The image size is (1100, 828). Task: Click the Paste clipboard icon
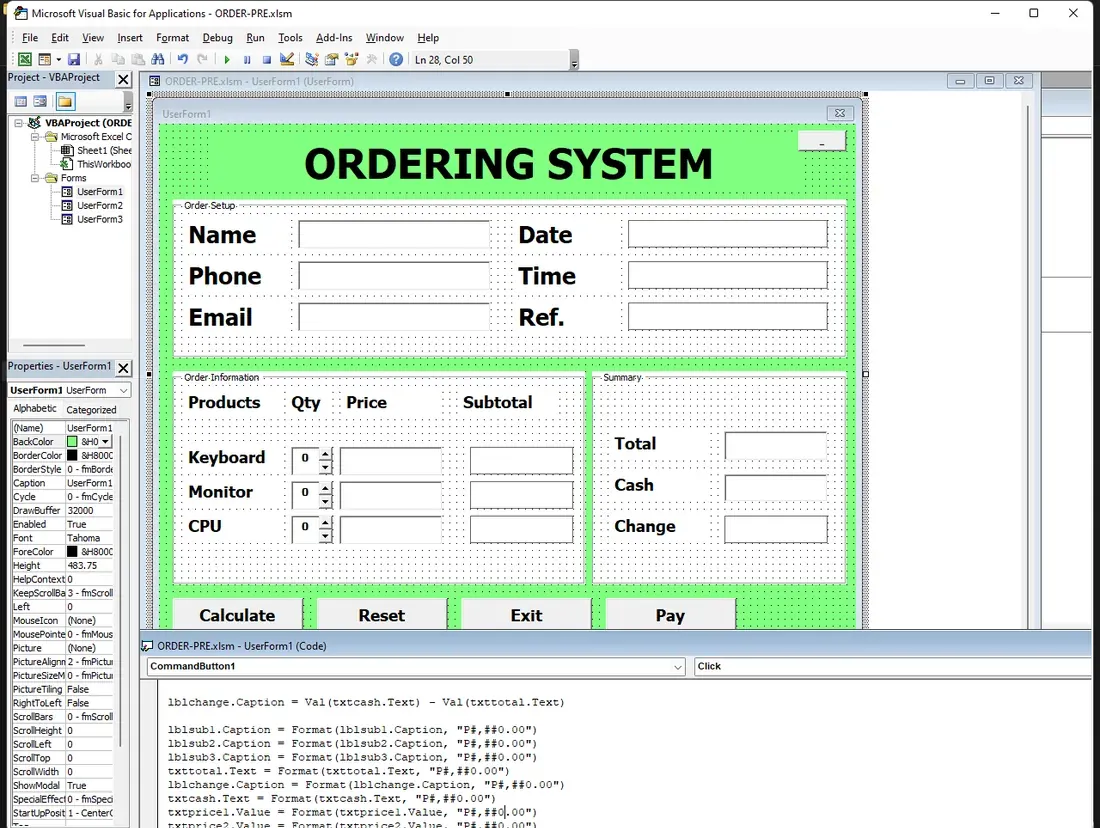(138, 60)
